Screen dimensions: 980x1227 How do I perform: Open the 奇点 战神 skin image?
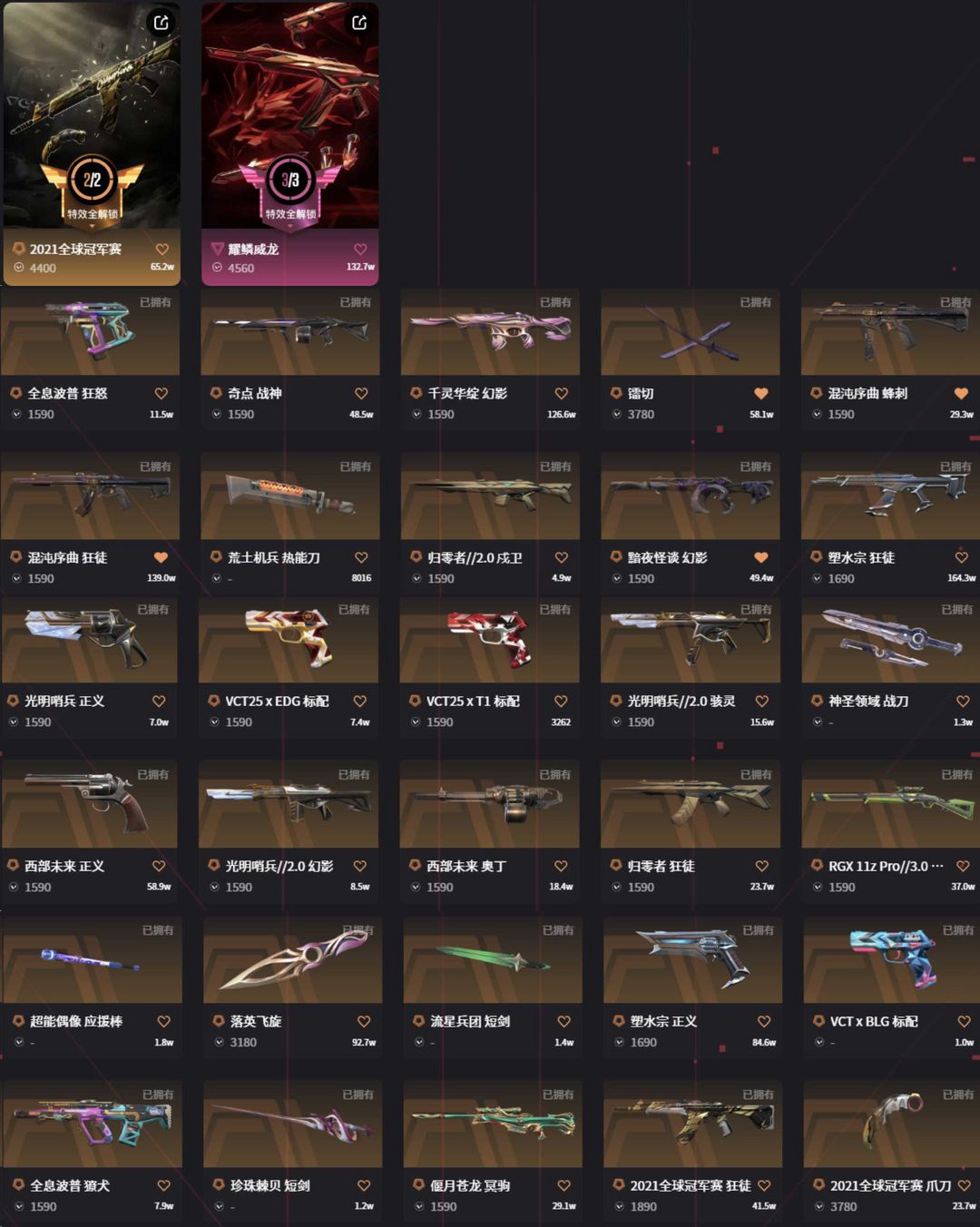[x=290, y=332]
